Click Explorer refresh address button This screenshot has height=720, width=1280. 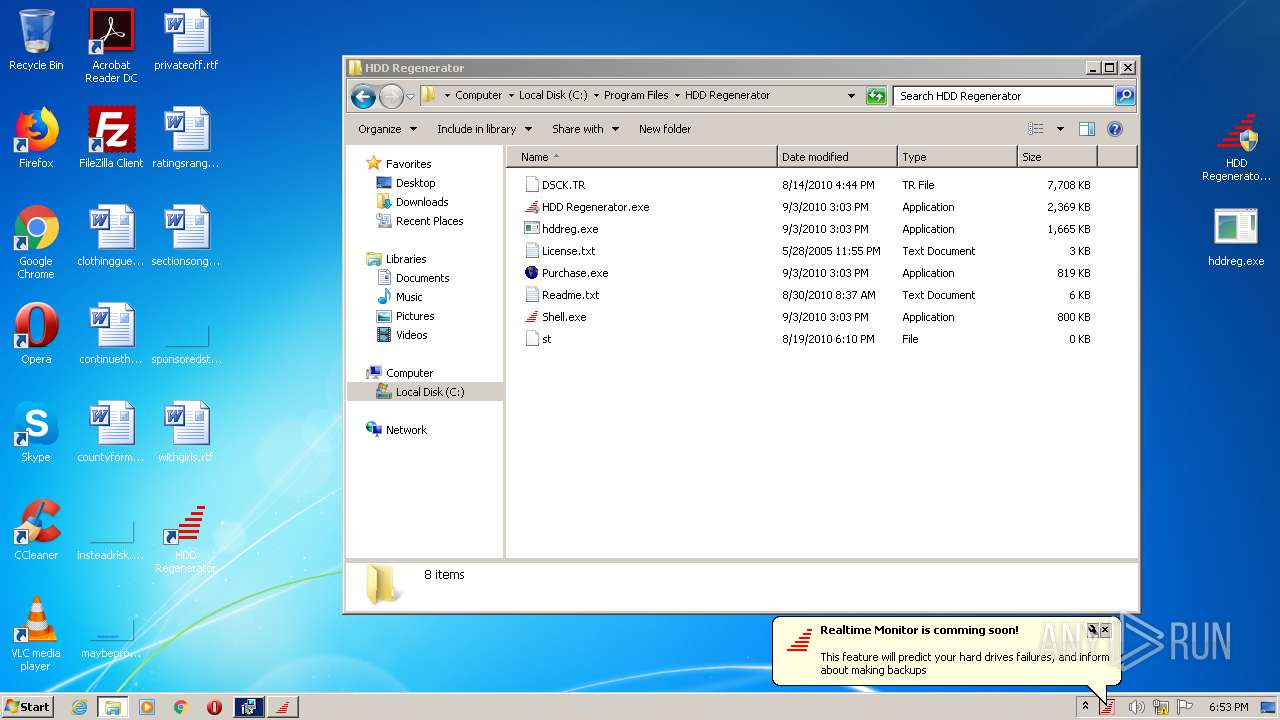pyautogui.click(x=876, y=96)
